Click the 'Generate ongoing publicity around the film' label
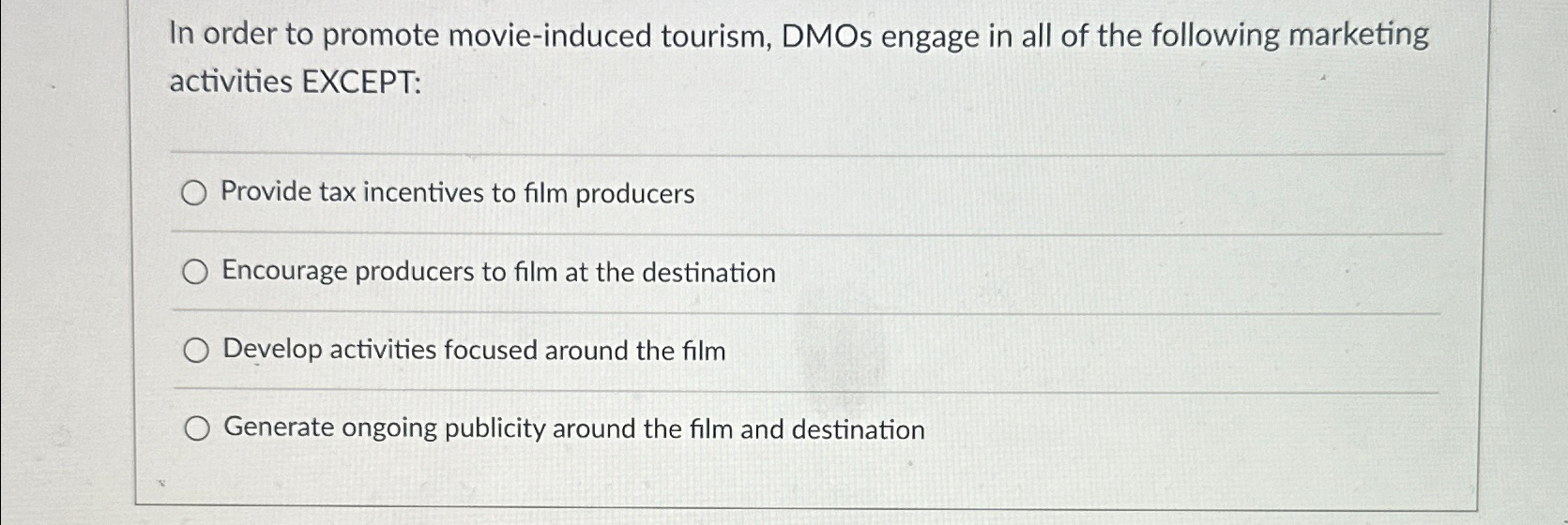 click(574, 428)
